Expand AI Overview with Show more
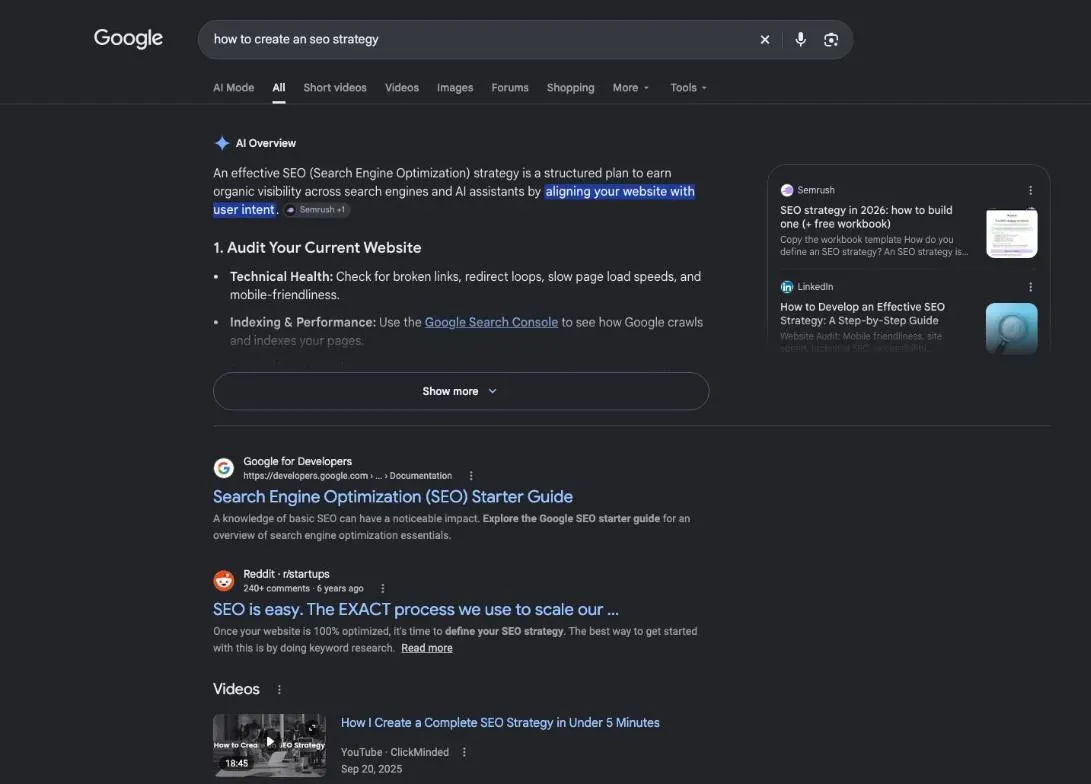The height and width of the screenshot is (784, 1091). (x=461, y=391)
